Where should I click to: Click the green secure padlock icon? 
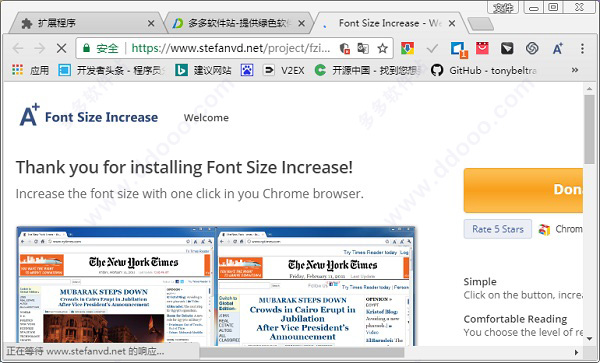pyautogui.click(x=86, y=48)
